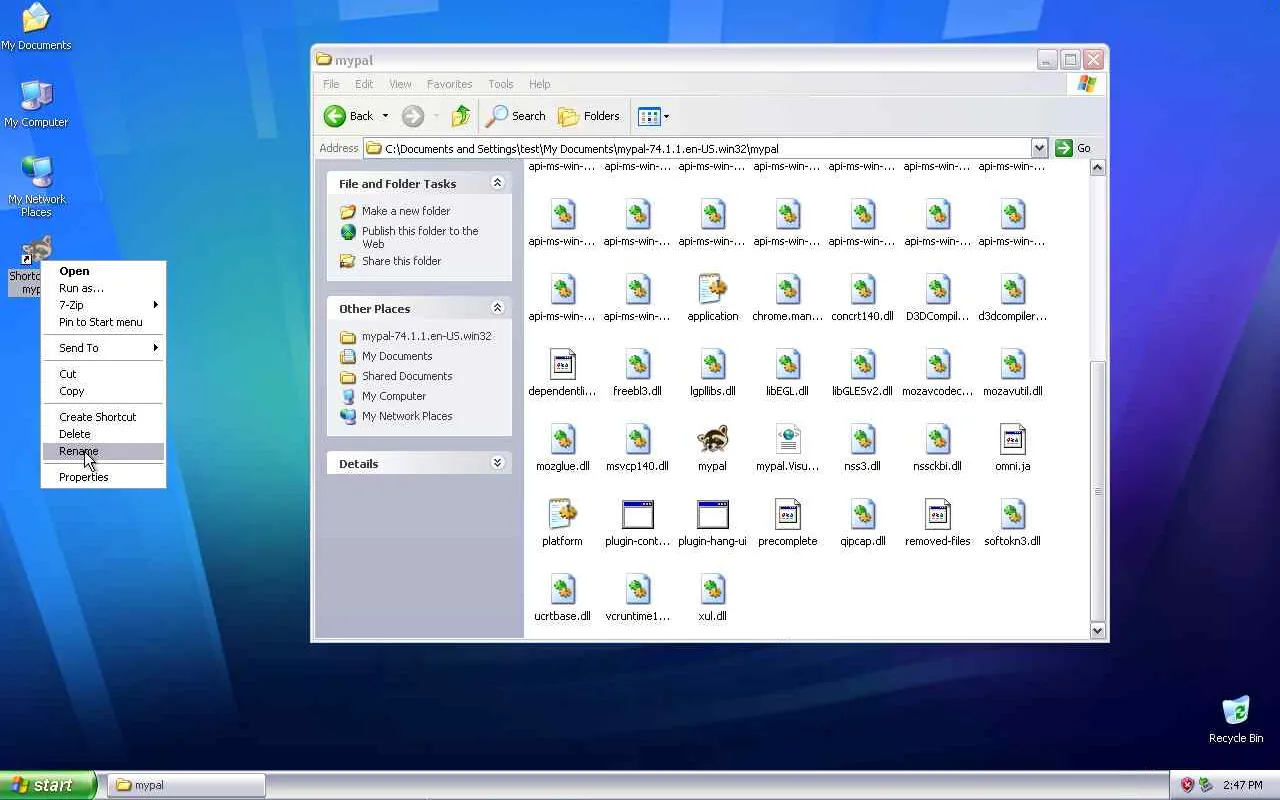
Task: Click the mypal taskbar button
Action: [186, 785]
